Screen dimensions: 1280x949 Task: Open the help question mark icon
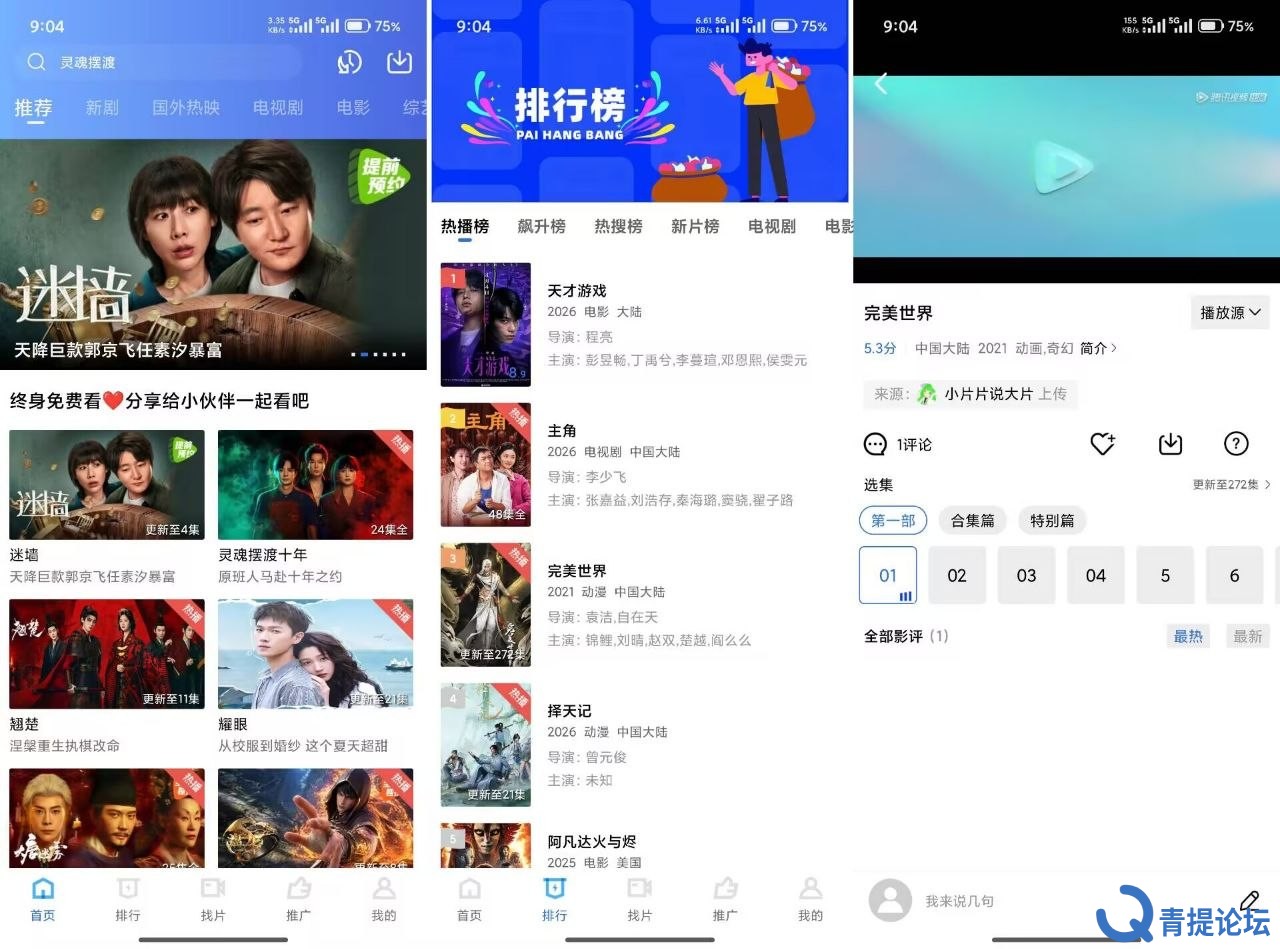click(x=1236, y=444)
